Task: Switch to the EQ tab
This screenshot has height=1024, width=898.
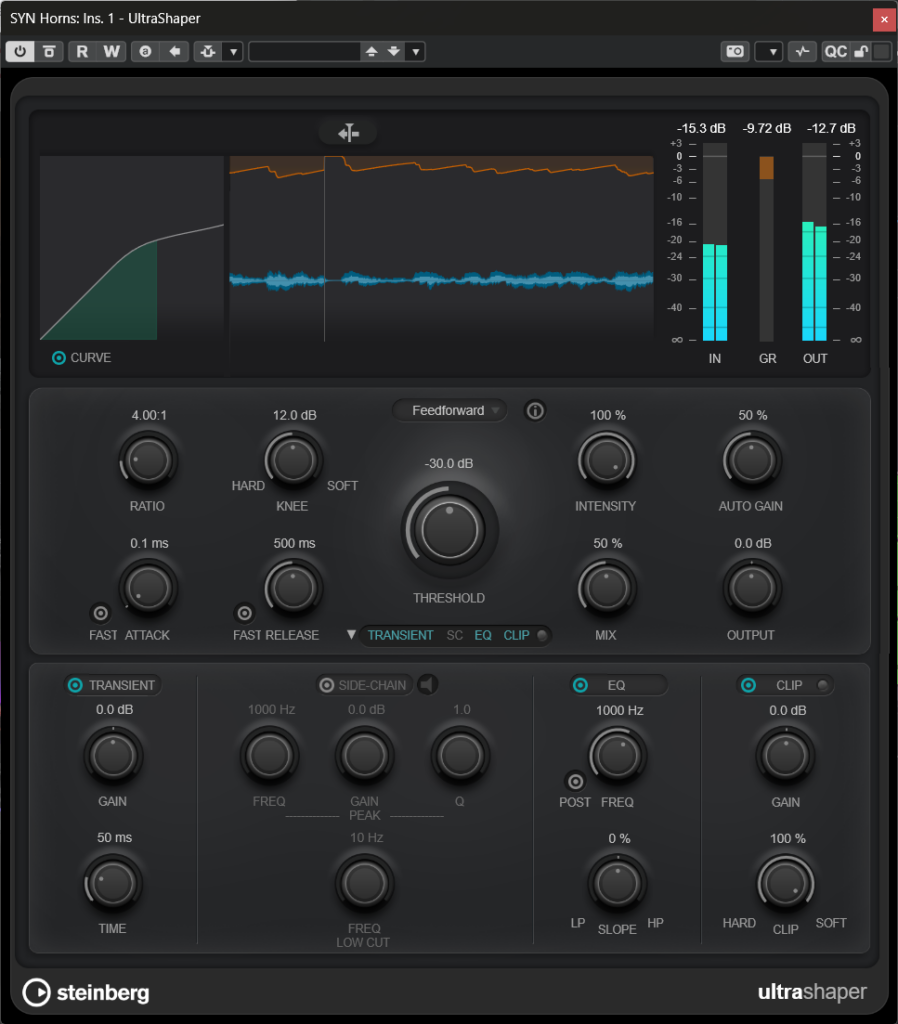Action: coord(482,635)
